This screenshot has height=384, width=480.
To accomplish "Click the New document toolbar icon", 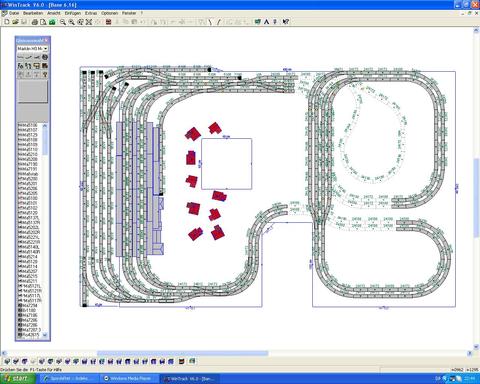I will pos(7,22).
